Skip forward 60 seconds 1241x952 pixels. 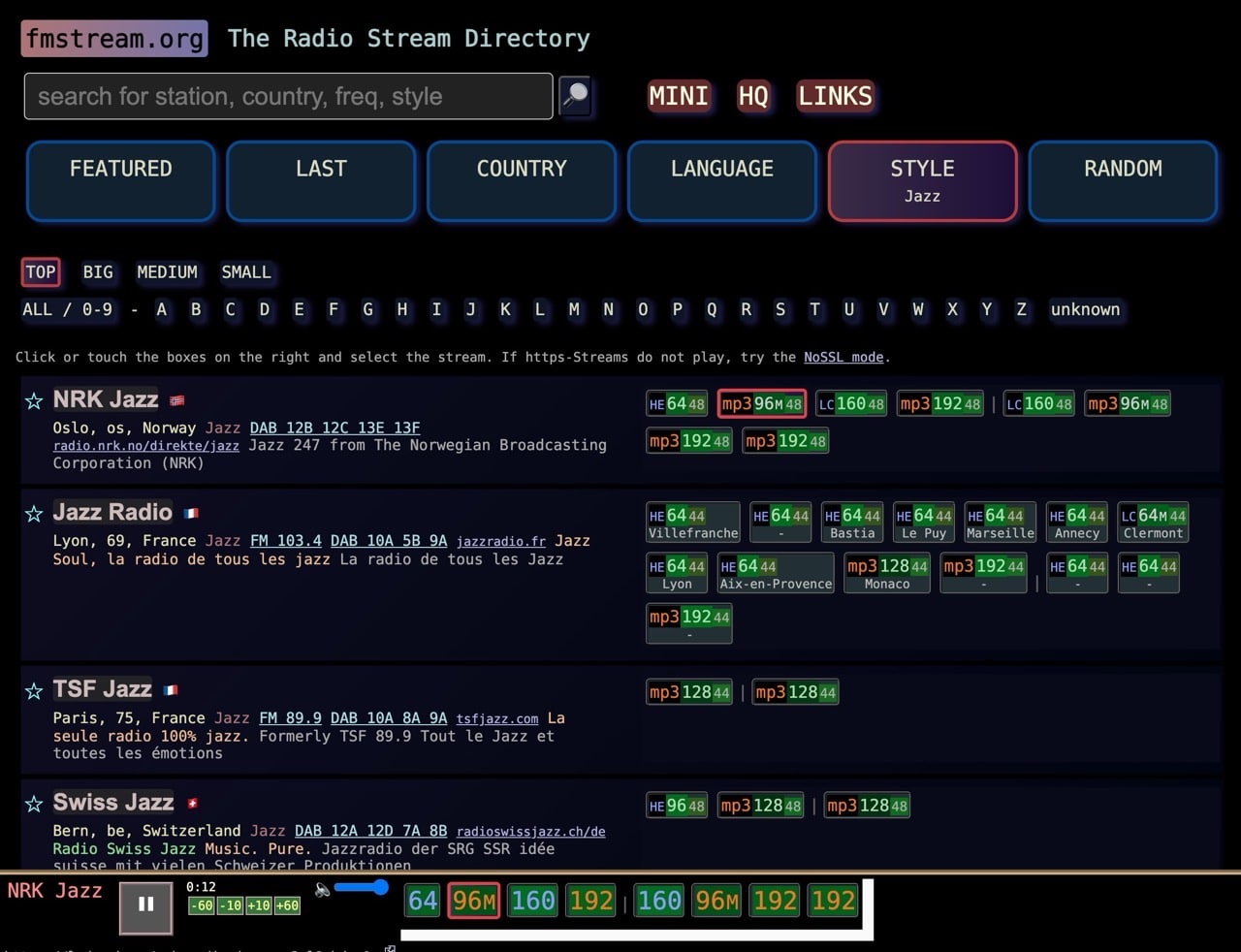pos(287,905)
